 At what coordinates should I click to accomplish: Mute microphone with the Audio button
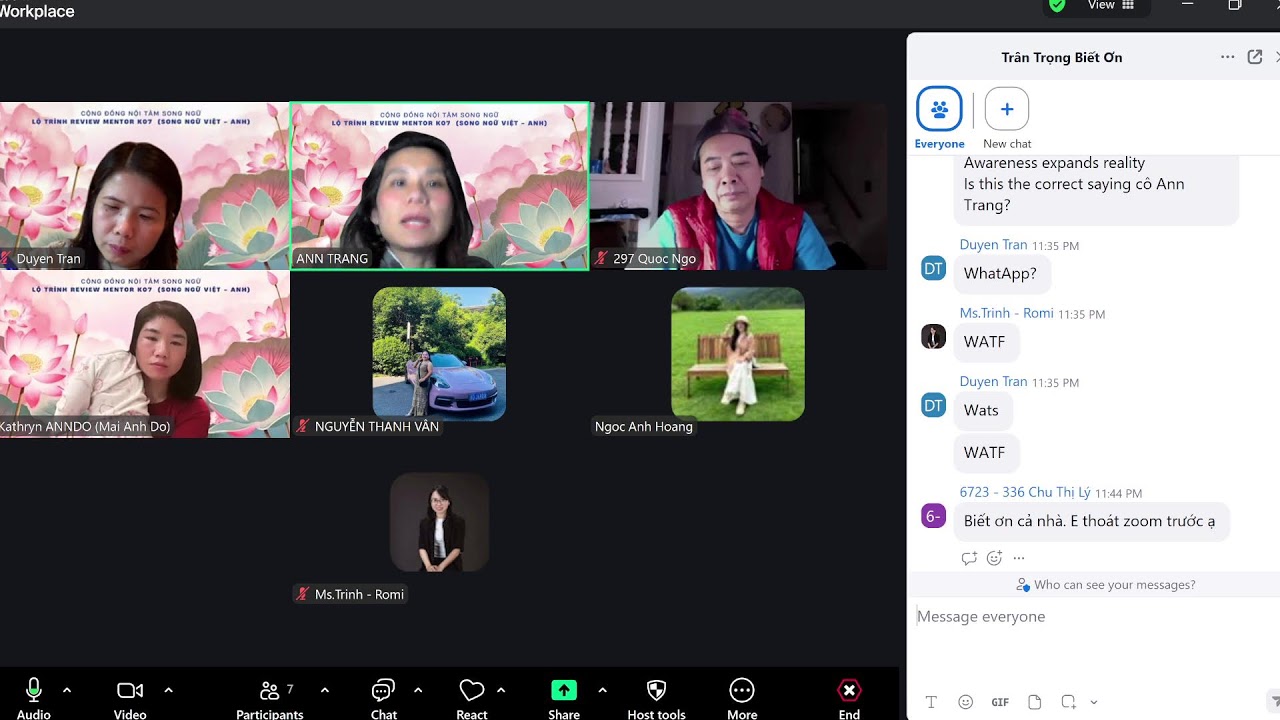[34, 697]
